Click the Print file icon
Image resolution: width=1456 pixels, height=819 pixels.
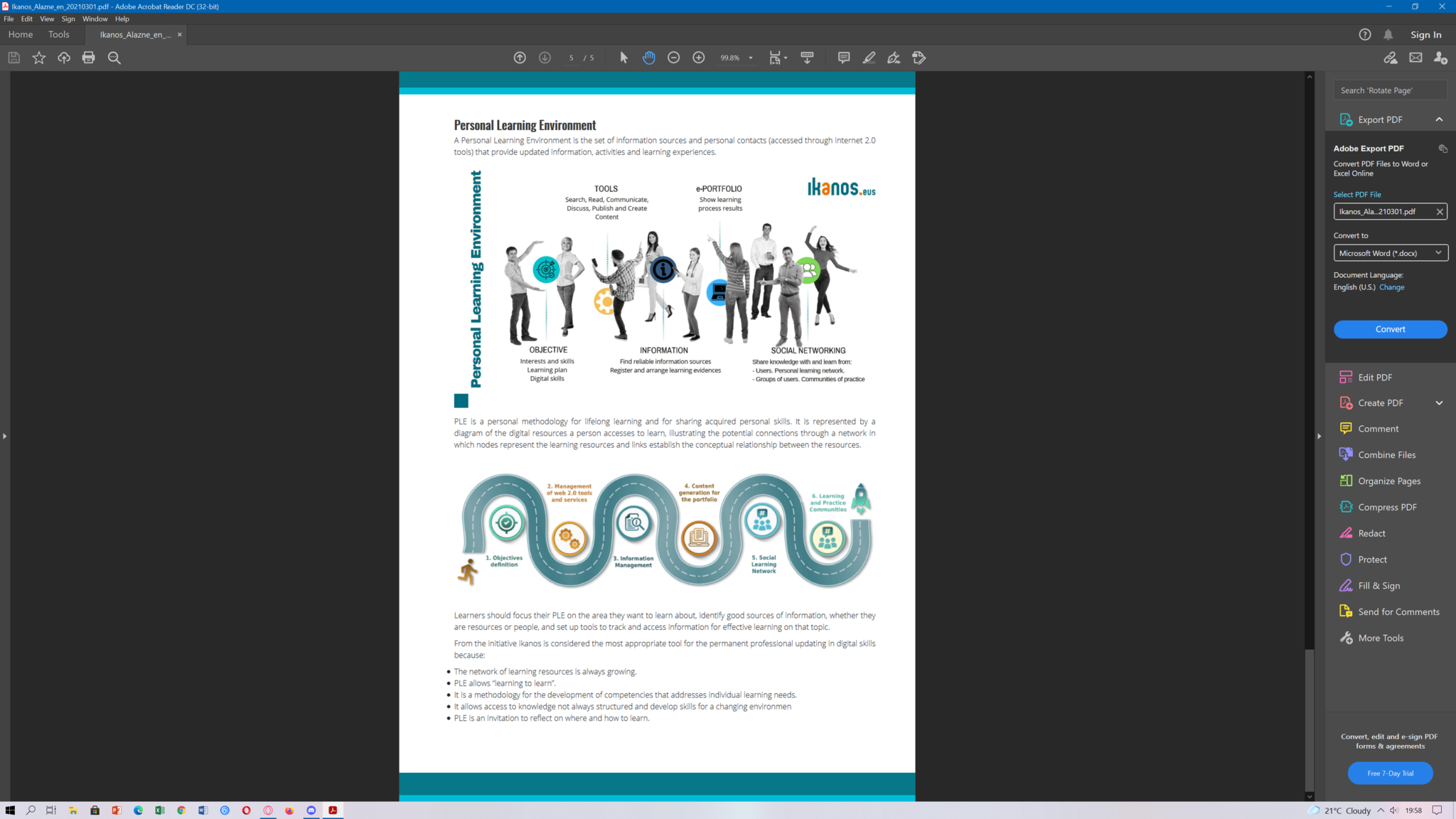click(x=88, y=58)
